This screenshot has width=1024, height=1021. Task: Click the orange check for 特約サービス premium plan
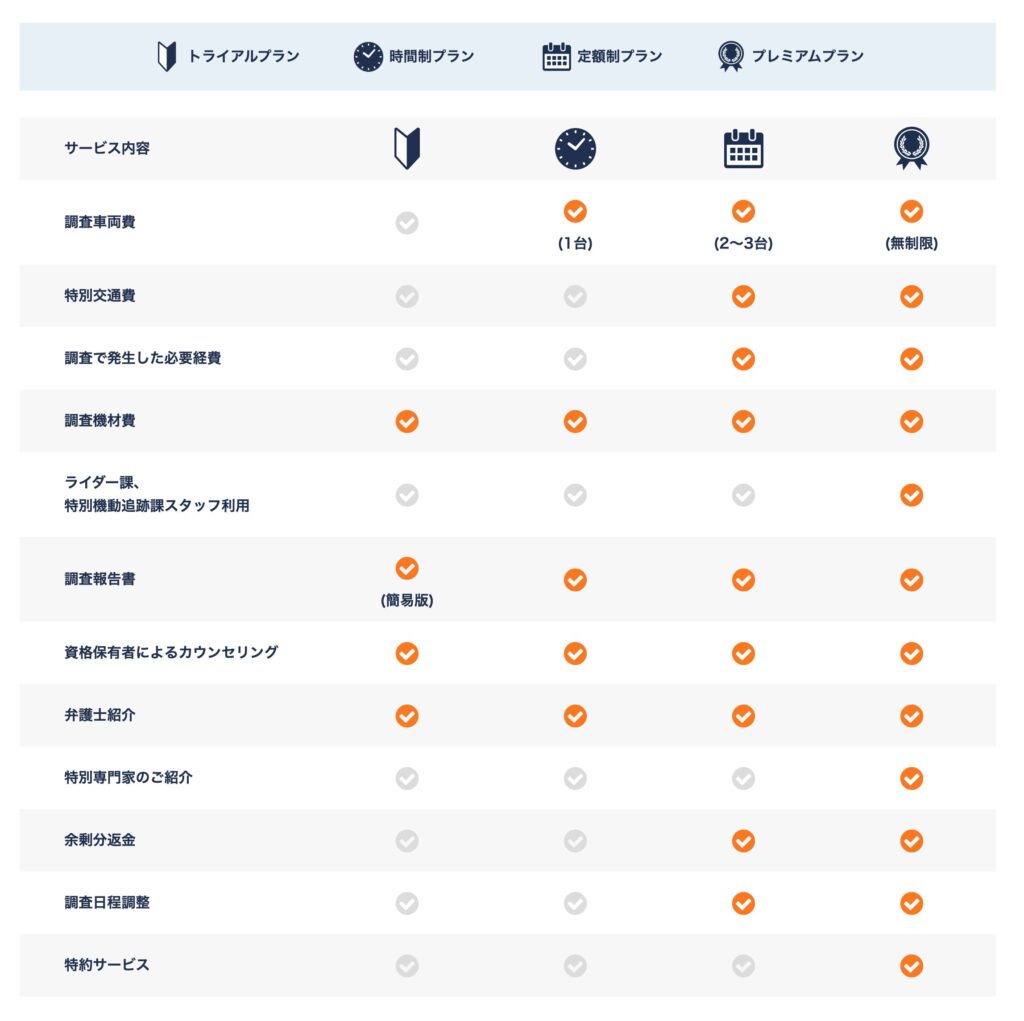pos(911,966)
